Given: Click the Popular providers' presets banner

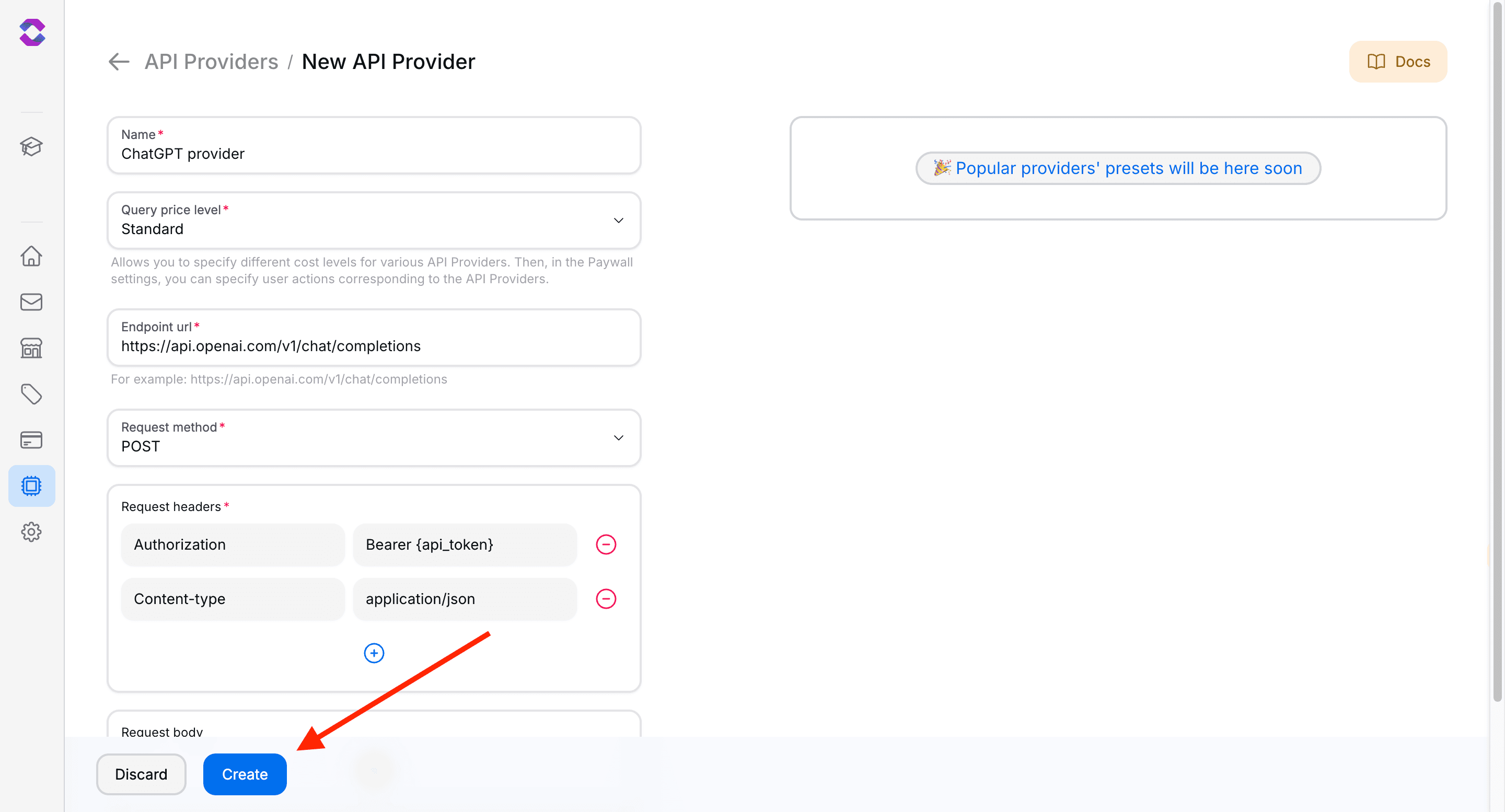Looking at the screenshot, I should pyautogui.click(x=1118, y=168).
